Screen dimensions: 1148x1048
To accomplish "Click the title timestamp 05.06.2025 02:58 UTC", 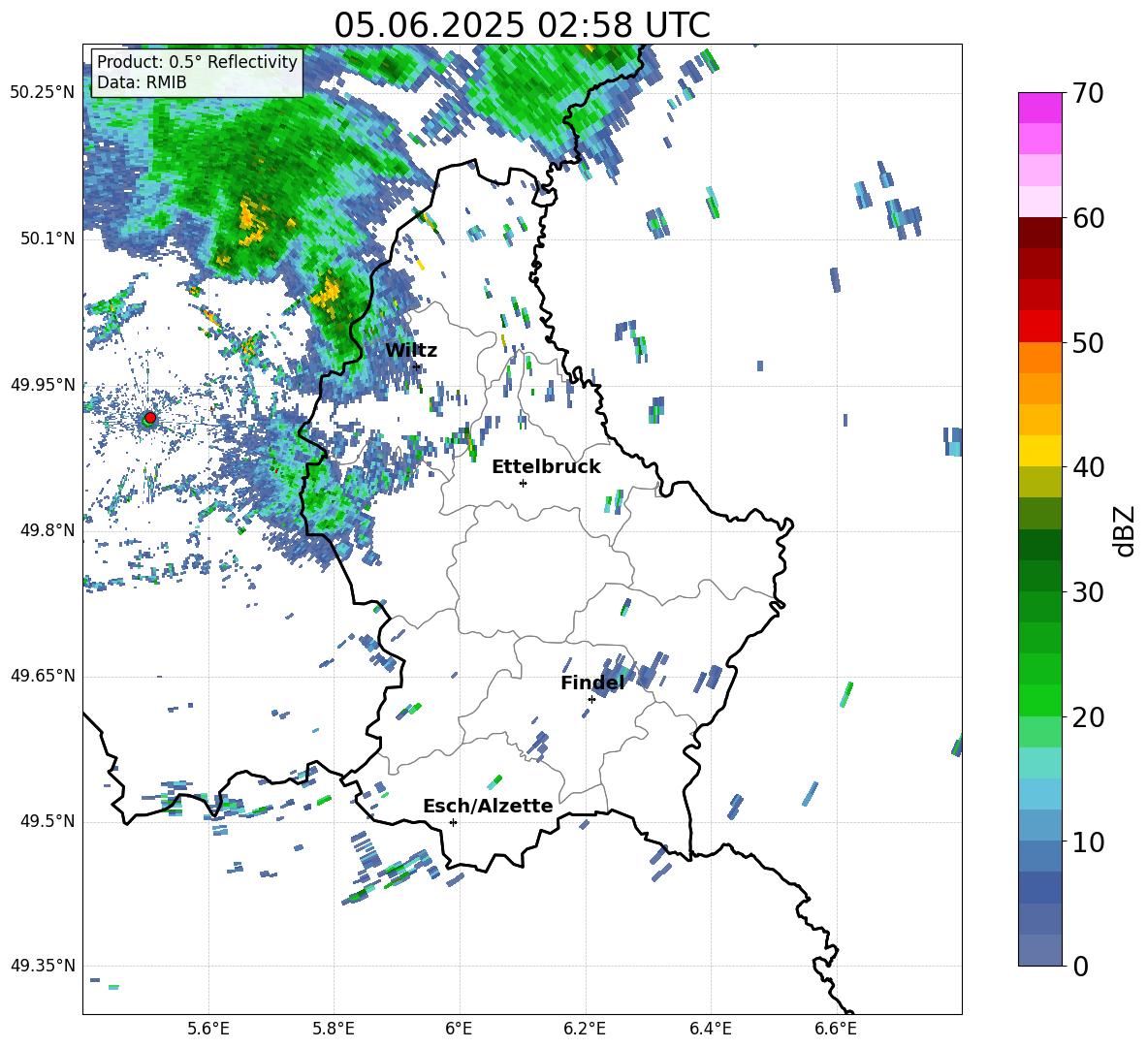I will (522, 25).
